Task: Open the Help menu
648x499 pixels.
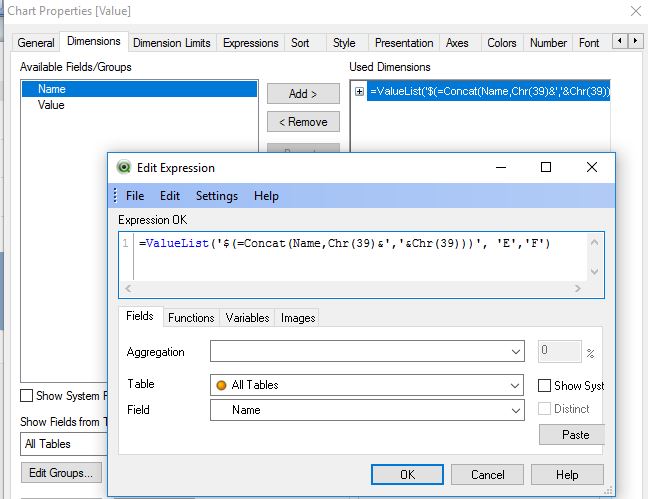Action: pos(266,196)
